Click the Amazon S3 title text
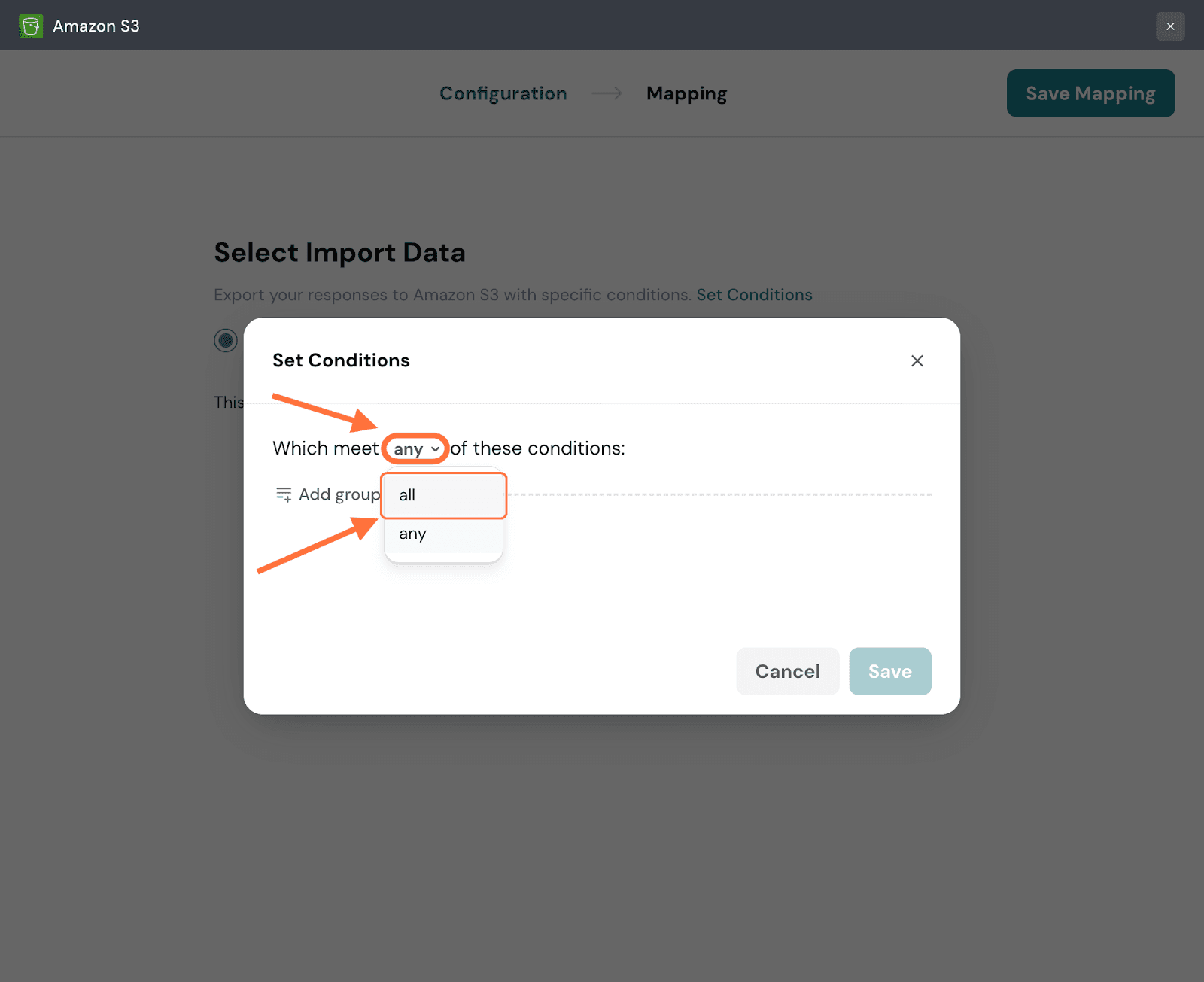 pos(96,26)
